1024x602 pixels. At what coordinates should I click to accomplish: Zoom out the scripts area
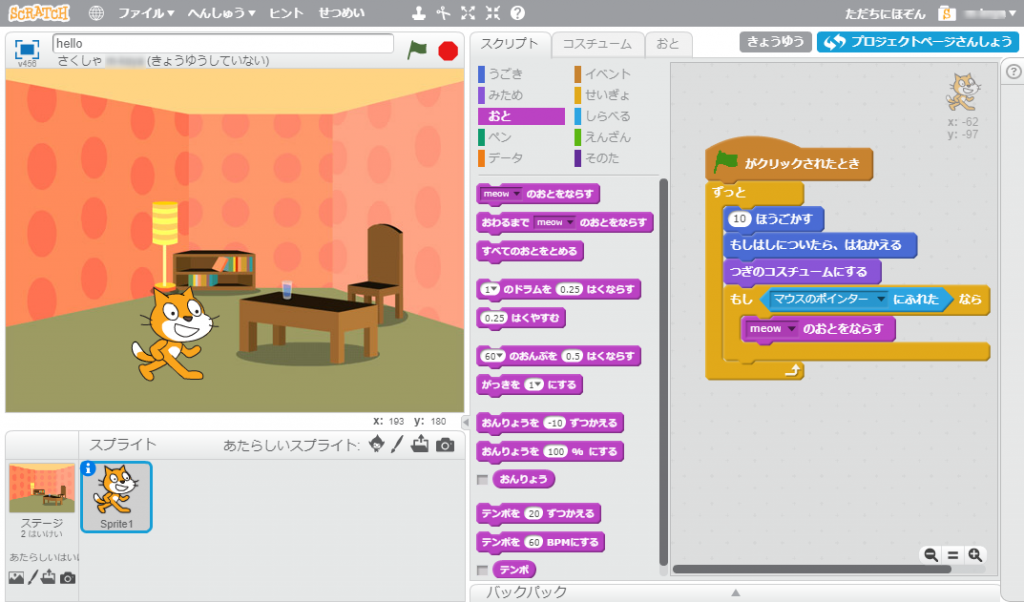[x=931, y=555]
